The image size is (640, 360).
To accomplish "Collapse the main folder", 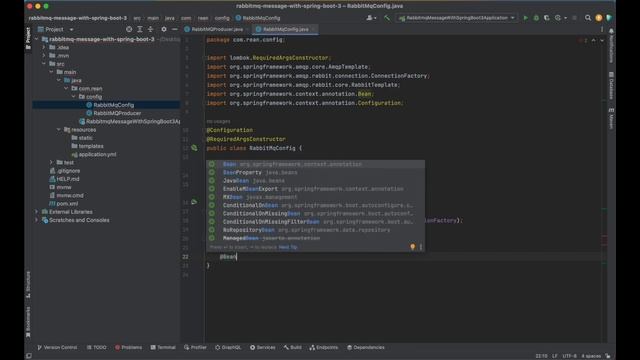I will (x=51, y=72).
